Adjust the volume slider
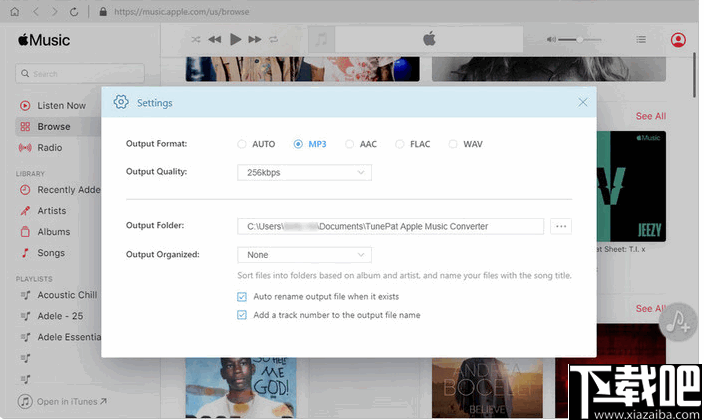Screen dimensions: 704x420 tap(580, 40)
